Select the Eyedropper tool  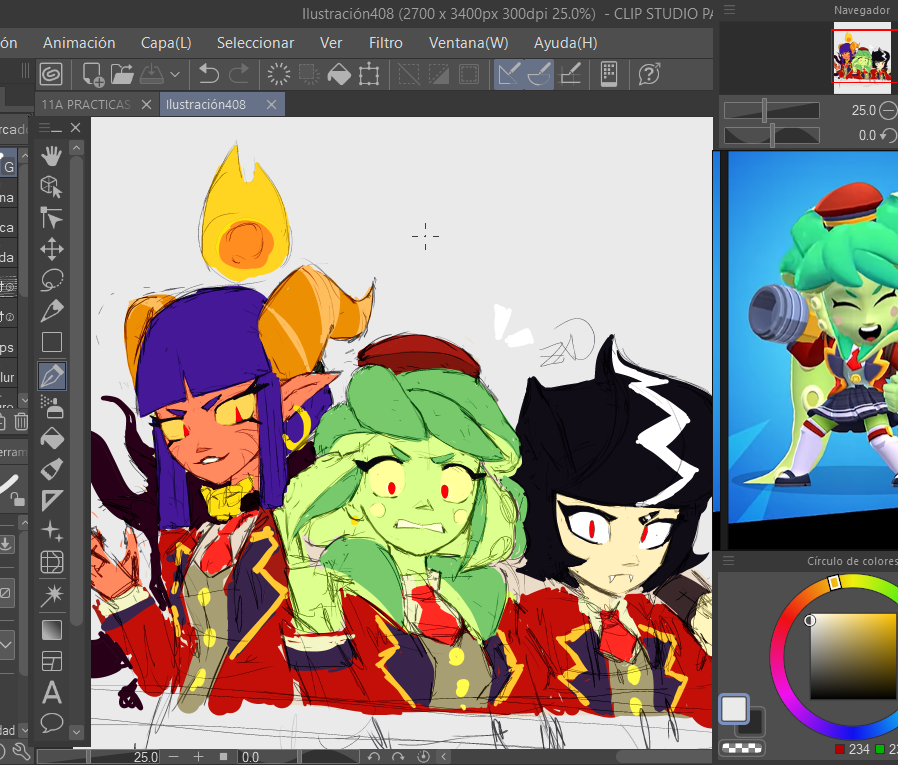pyautogui.click(x=52, y=311)
